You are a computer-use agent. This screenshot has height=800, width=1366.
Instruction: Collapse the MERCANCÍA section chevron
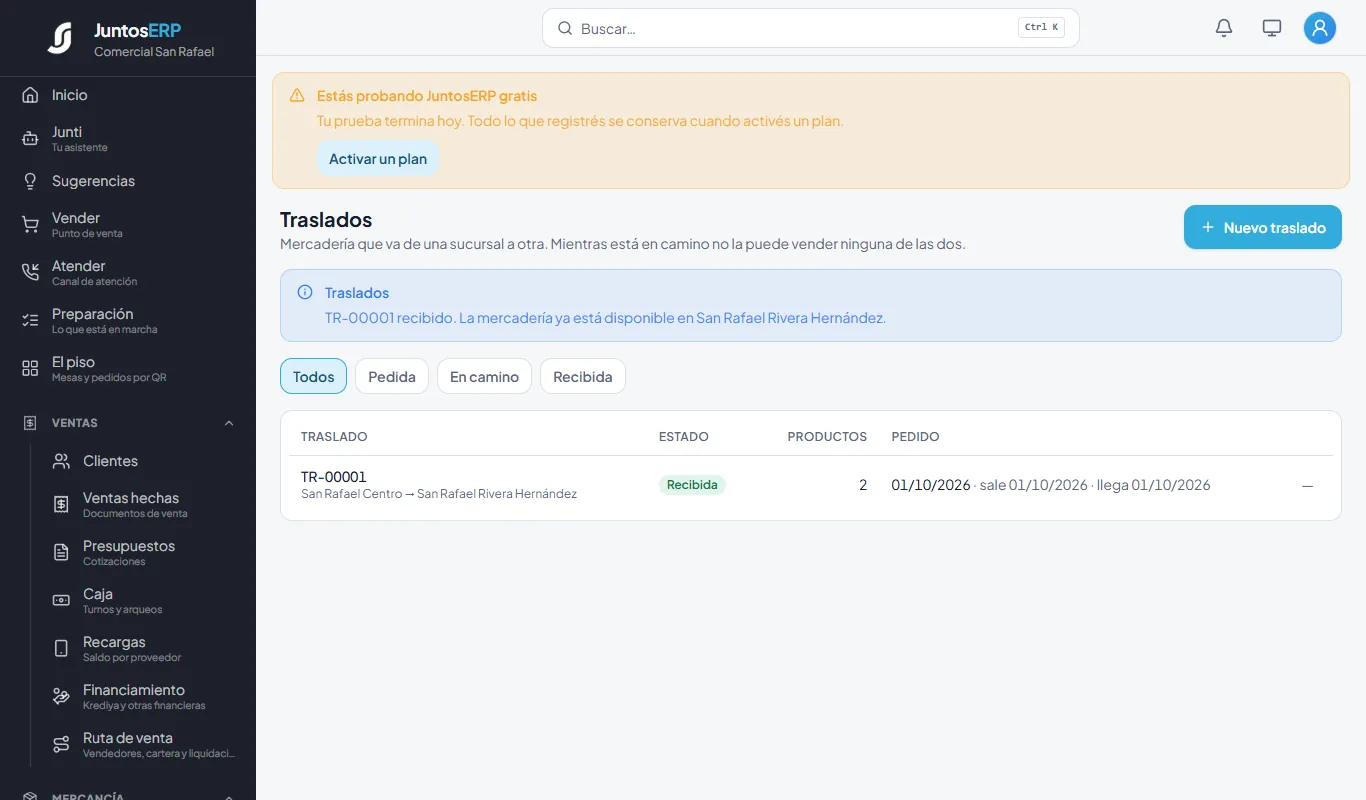click(x=229, y=797)
